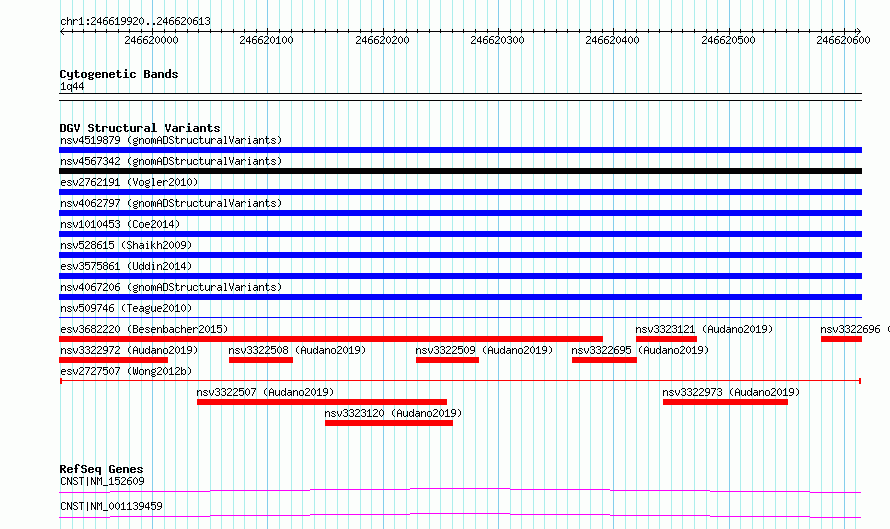Screen dimensions: 890x529
Task: Select the thin blue nsv509746 line
Action: click(x=460, y=318)
